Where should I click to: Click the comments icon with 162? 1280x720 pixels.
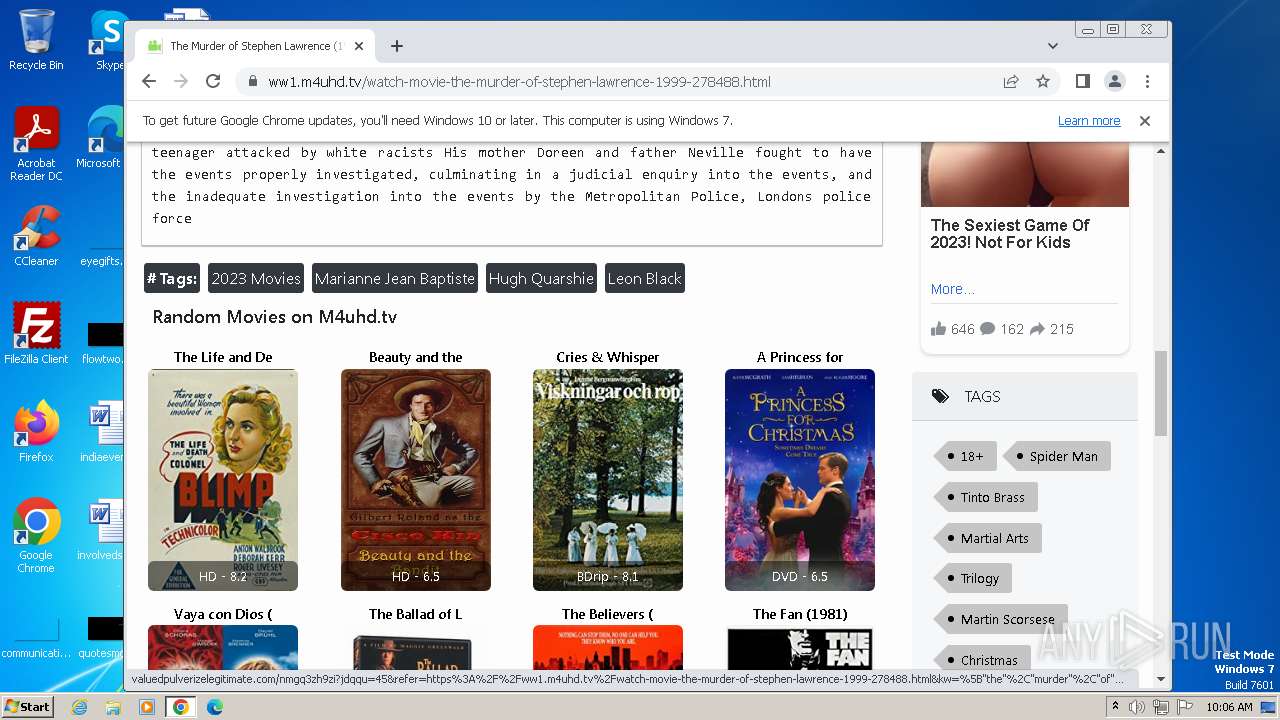[x=987, y=329]
